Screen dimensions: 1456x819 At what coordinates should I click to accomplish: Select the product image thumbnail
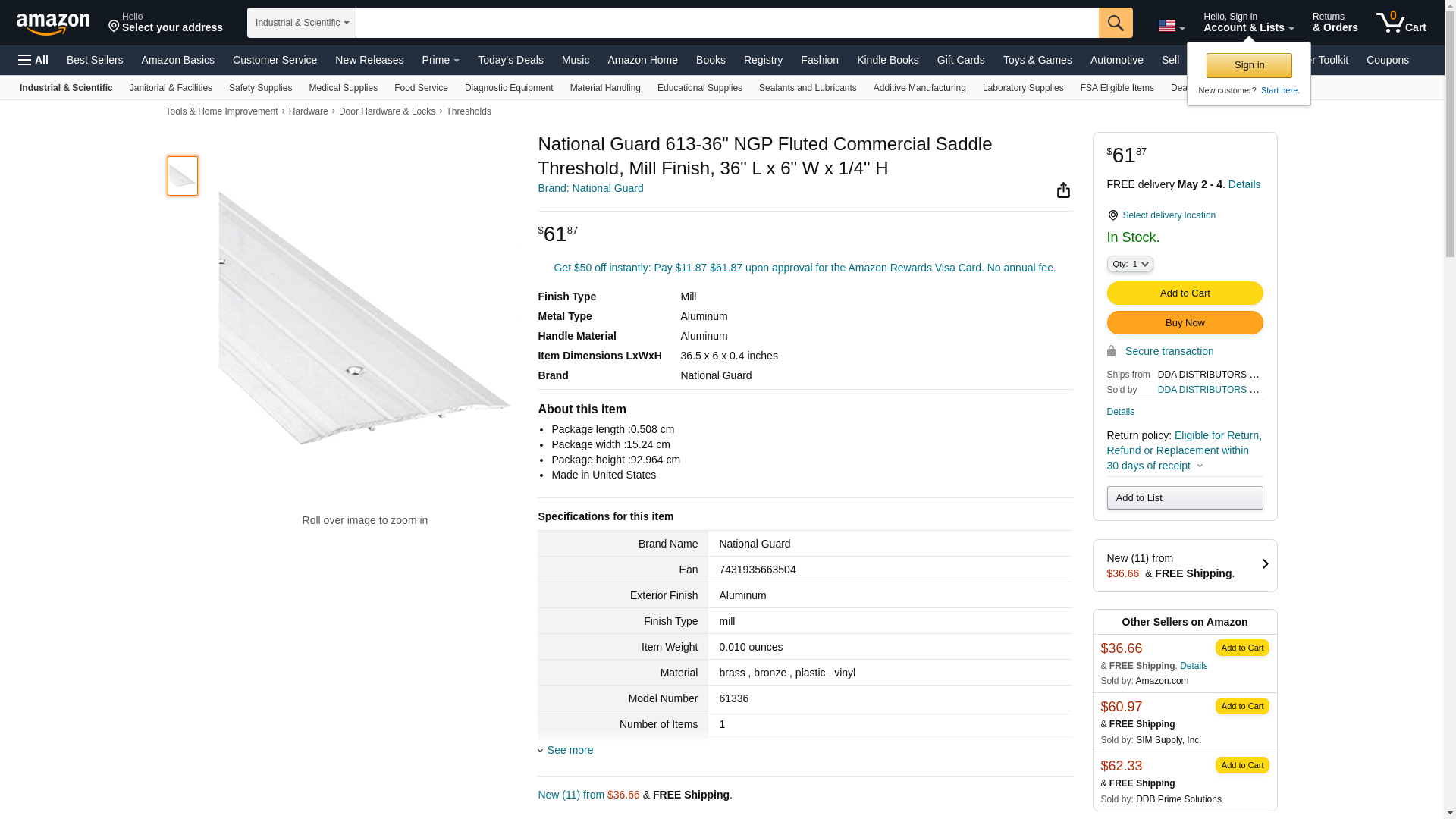[x=183, y=176]
